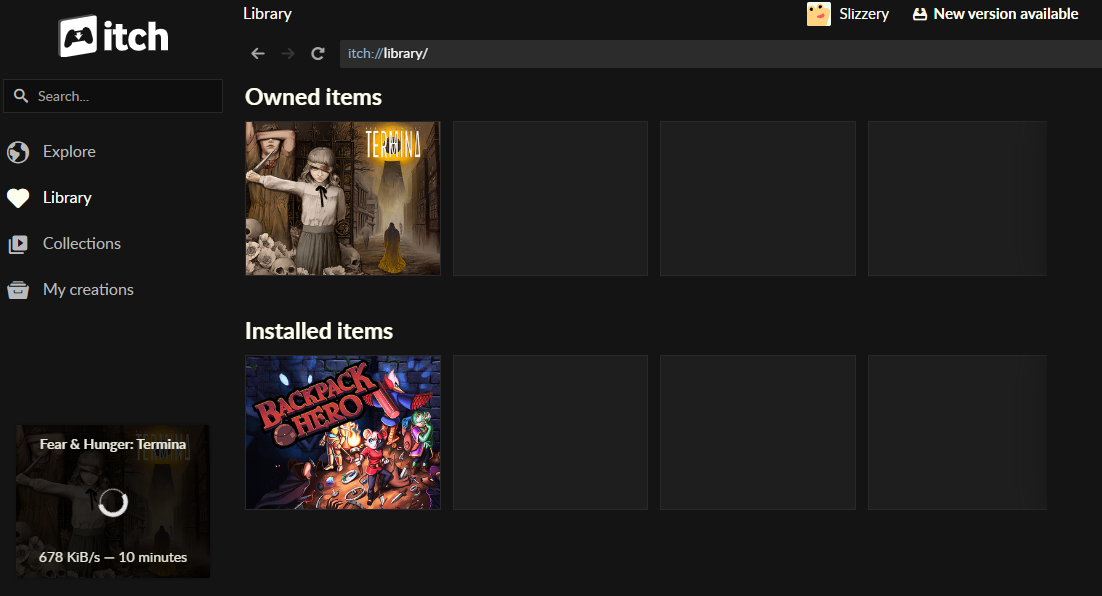Click the Library page title at top

coord(267,14)
